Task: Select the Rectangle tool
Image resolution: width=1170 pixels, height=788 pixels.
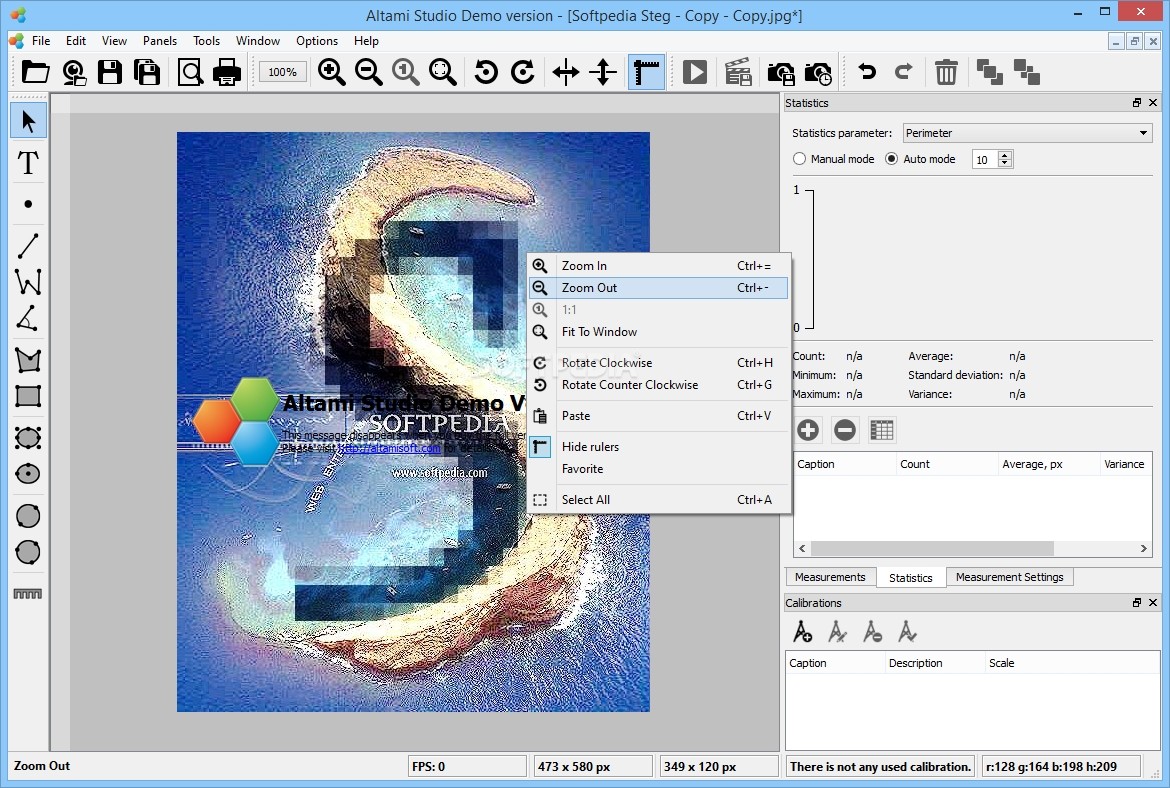Action: click(28, 396)
